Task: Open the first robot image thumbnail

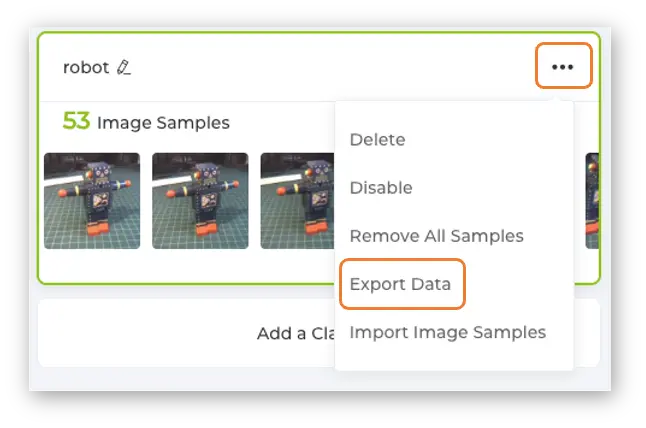Action: pyautogui.click(x=92, y=200)
